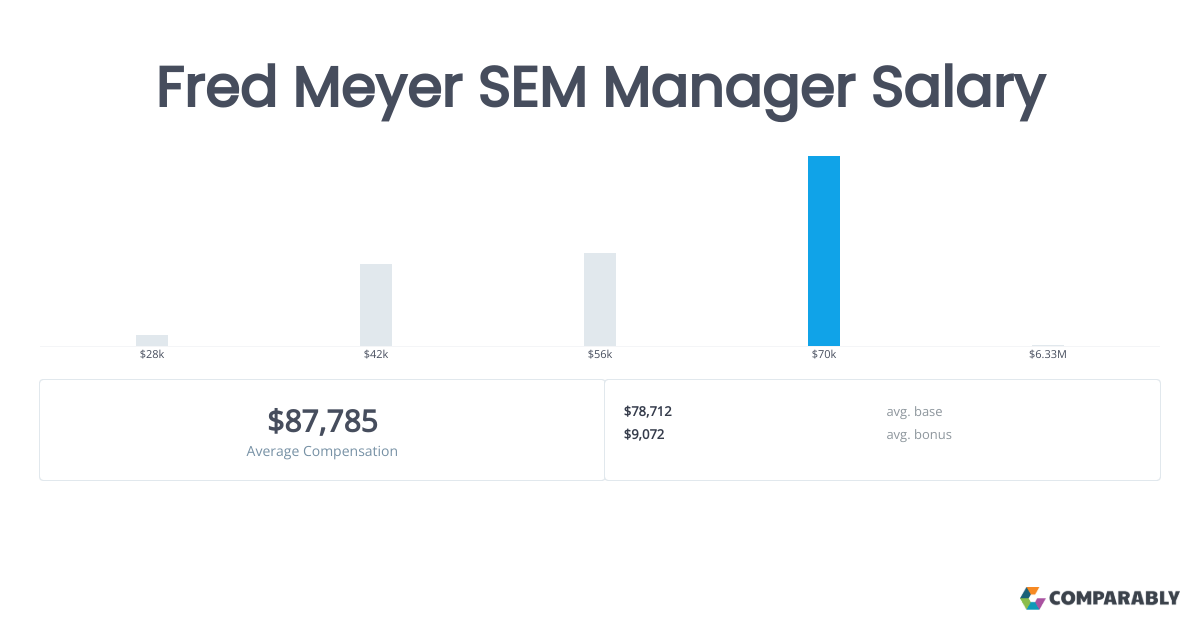Viewport: 1200px width, 630px height.
Task: Open the Comparably brand name text
Action: point(1114,599)
